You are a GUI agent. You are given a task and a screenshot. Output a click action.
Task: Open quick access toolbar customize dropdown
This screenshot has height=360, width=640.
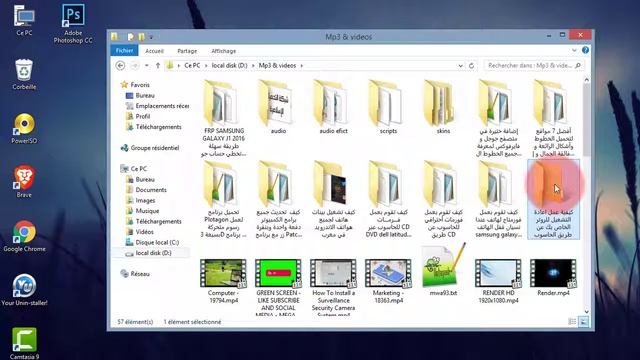click(151, 37)
